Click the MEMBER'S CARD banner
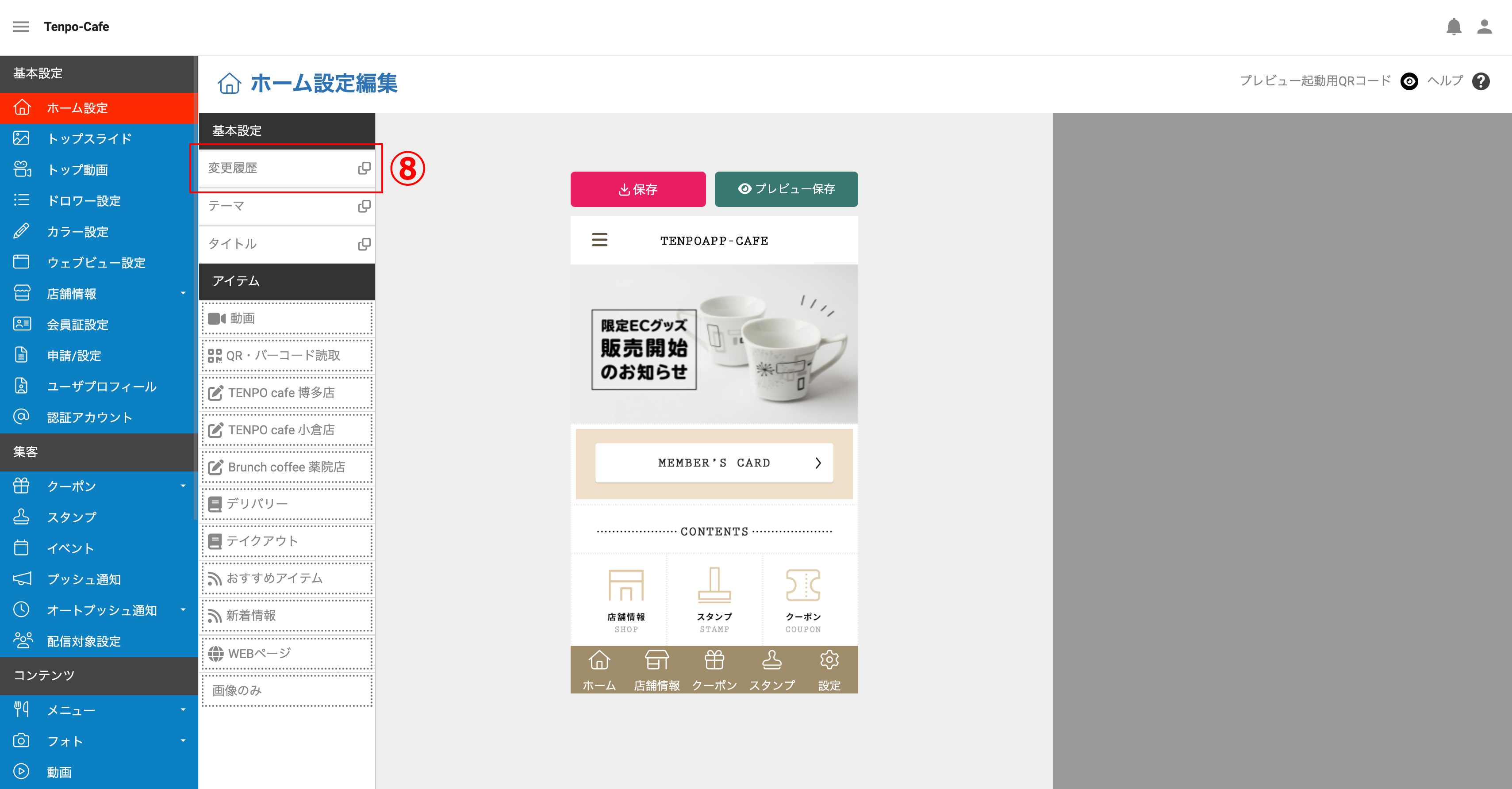Image resolution: width=1512 pixels, height=789 pixels. click(x=714, y=463)
